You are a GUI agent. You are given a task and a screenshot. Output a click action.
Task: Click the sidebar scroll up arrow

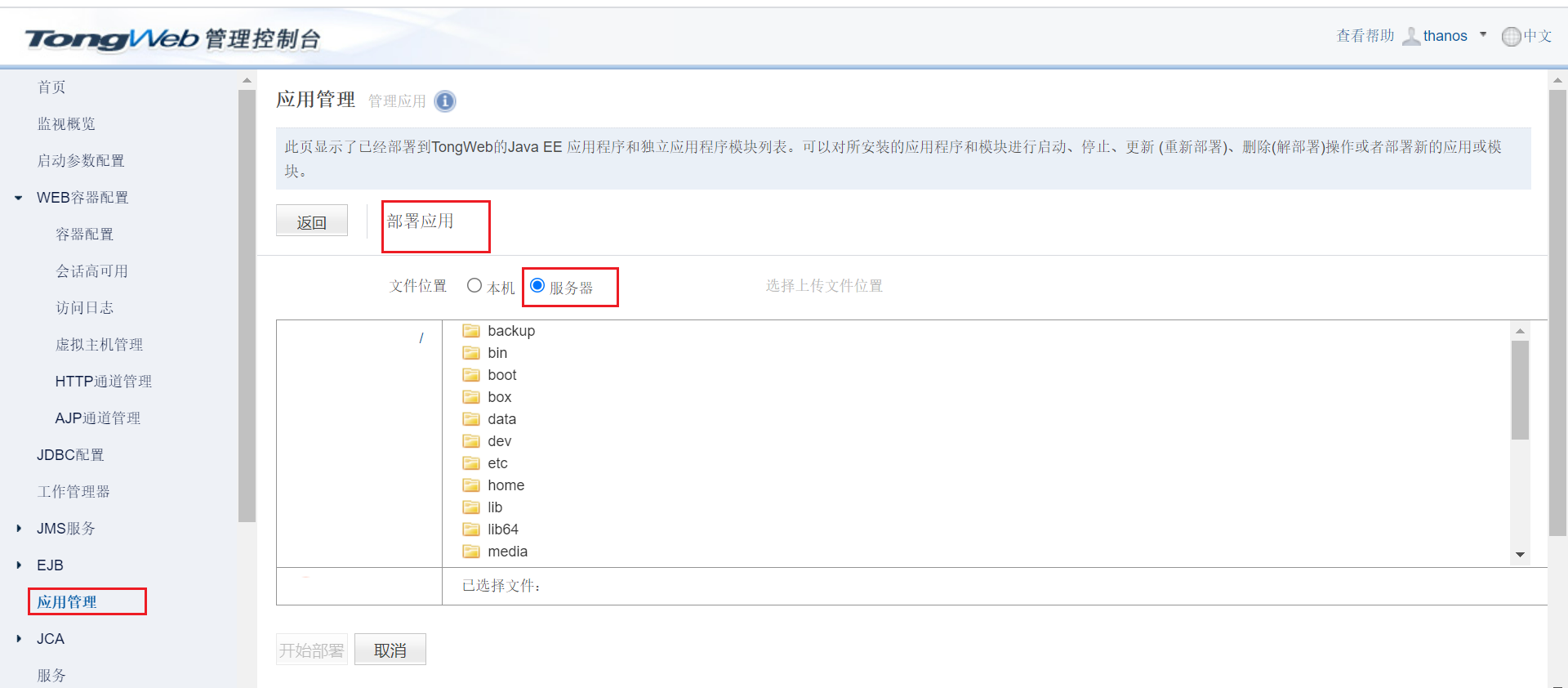247,80
